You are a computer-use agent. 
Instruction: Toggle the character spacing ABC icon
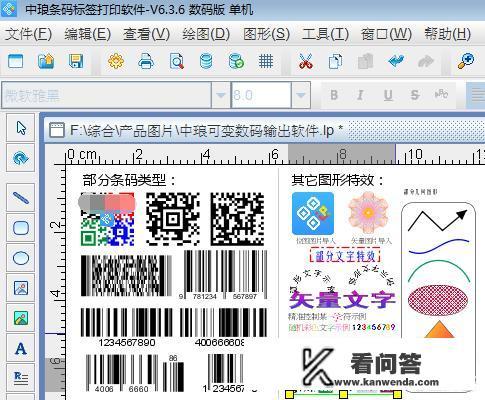click(x=441, y=95)
